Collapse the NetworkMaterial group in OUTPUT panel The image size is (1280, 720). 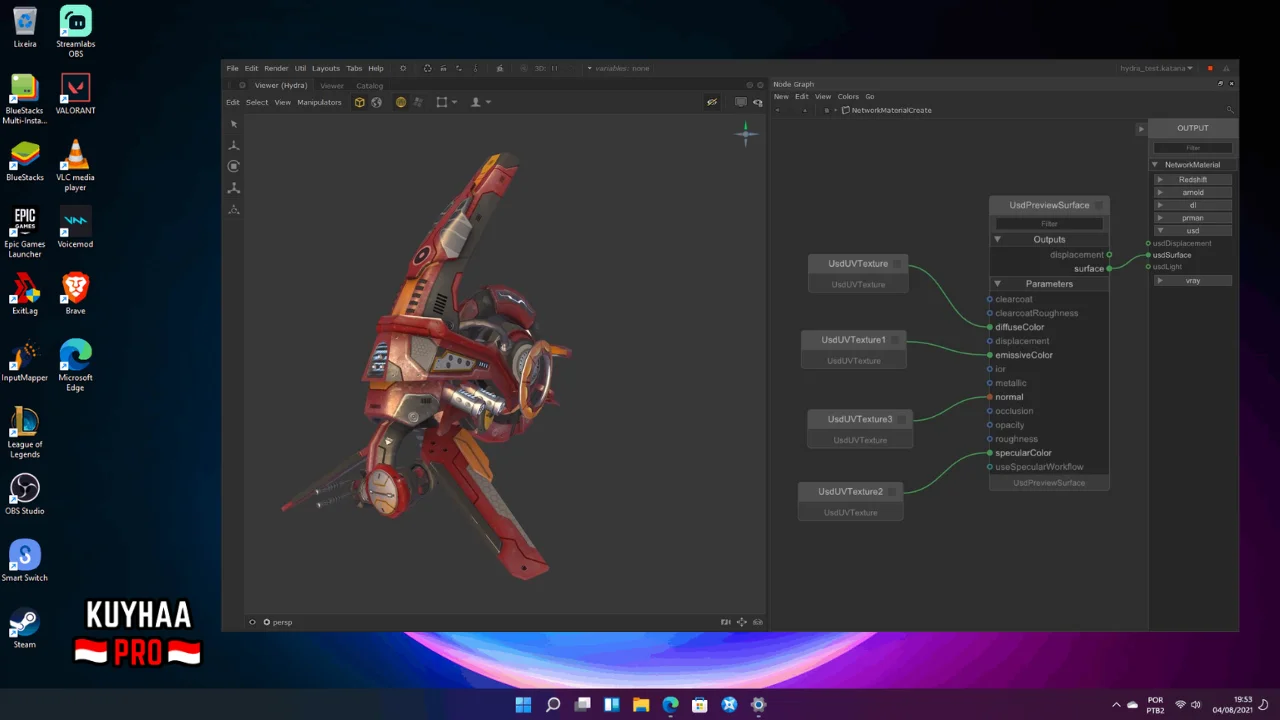tap(1155, 165)
